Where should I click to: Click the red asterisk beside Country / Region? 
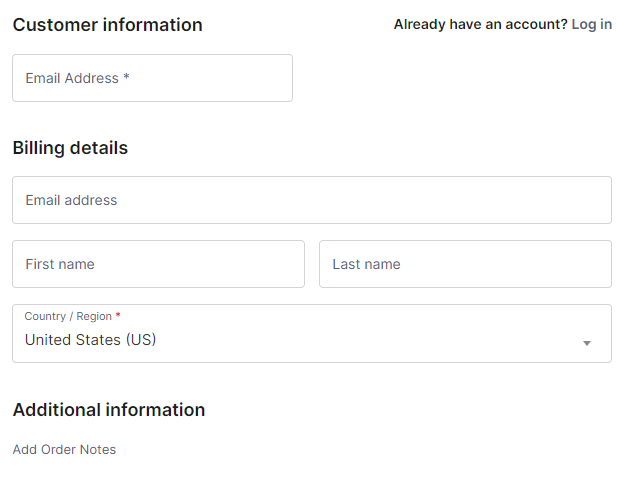click(118, 316)
